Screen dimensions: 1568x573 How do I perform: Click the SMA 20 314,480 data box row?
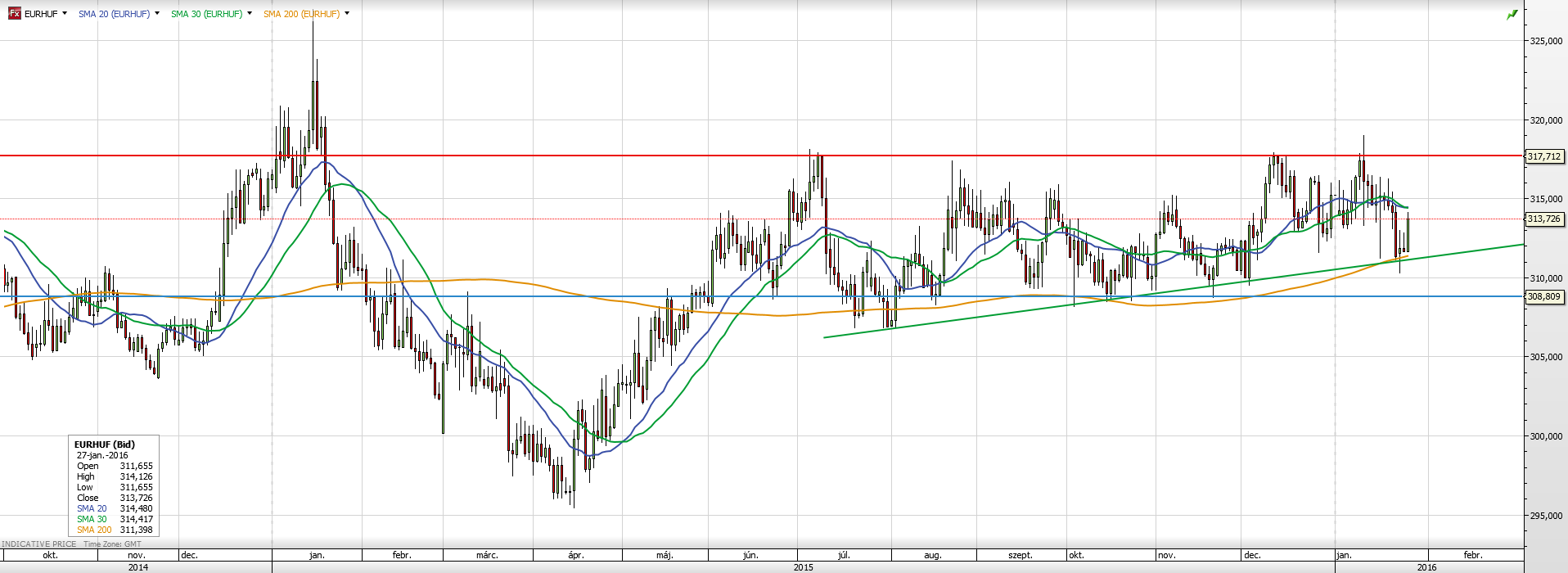pos(115,508)
